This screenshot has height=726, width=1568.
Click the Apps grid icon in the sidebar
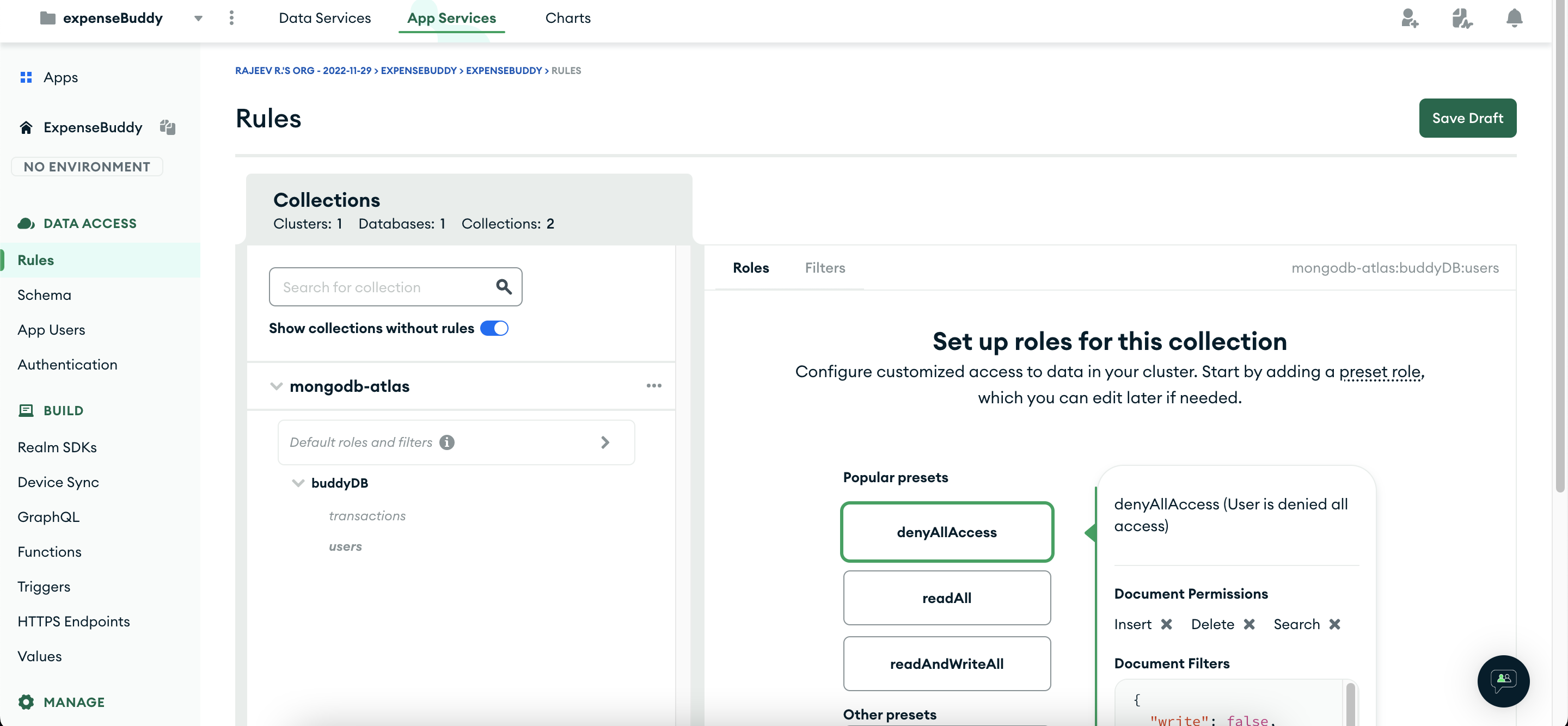click(x=26, y=77)
